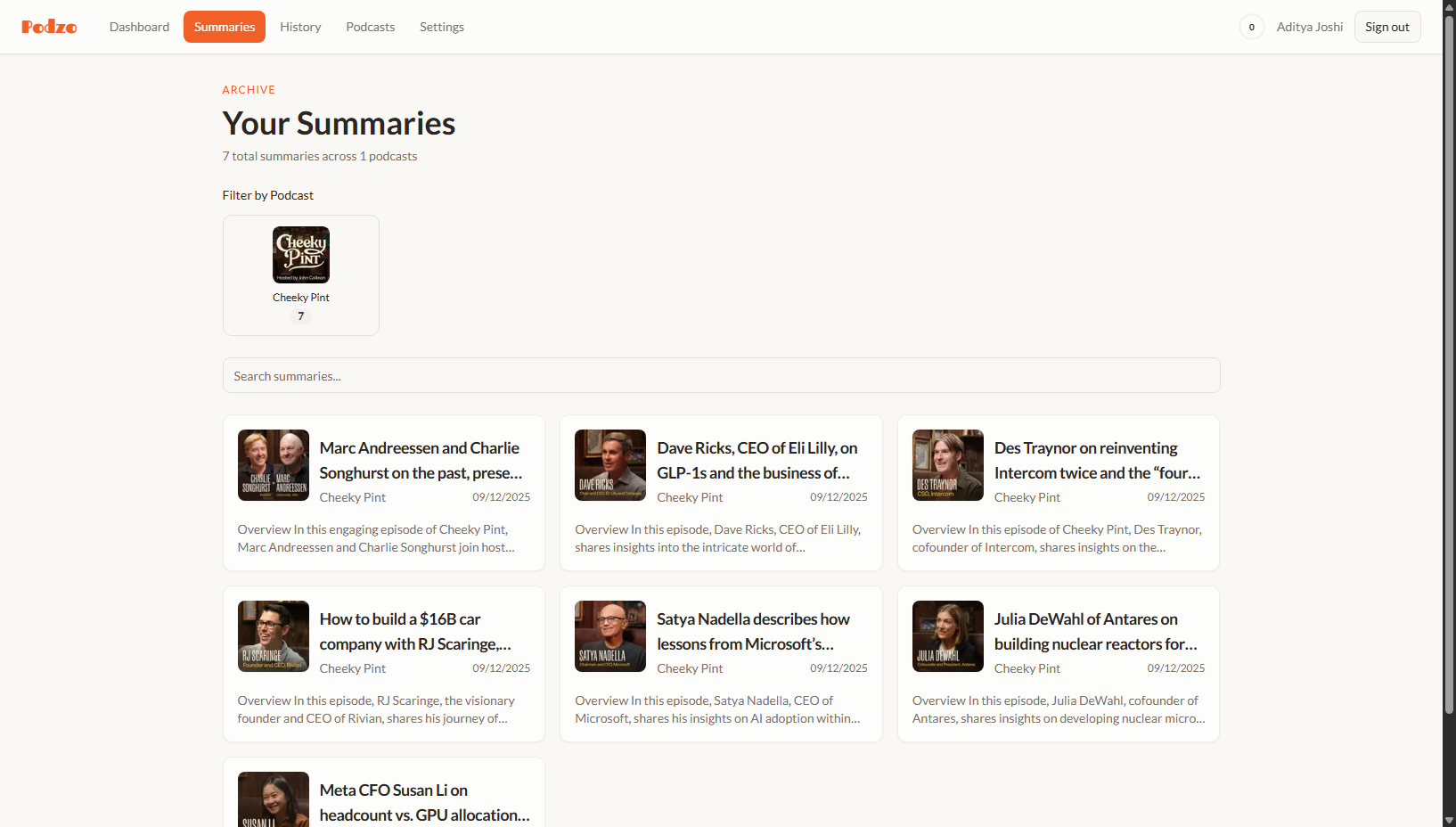The height and width of the screenshot is (827, 1456).
Task: Open the Dave Ricks episode thumbnail
Action: click(x=610, y=465)
